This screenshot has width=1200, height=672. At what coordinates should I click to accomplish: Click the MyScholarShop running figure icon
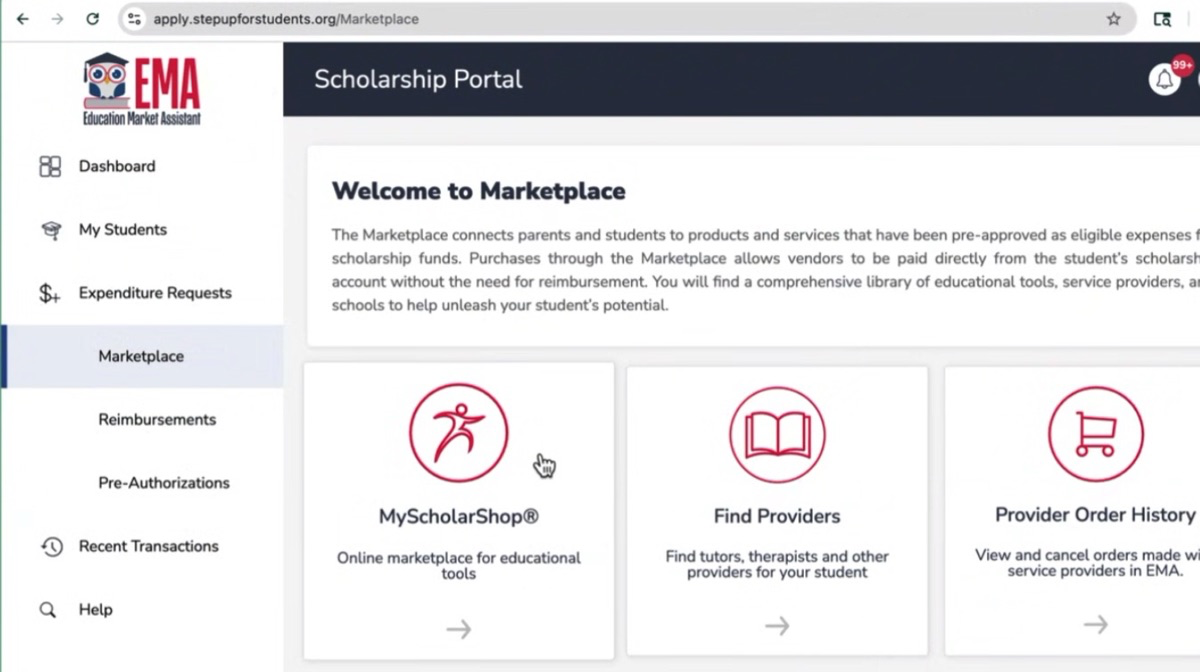point(459,433)
